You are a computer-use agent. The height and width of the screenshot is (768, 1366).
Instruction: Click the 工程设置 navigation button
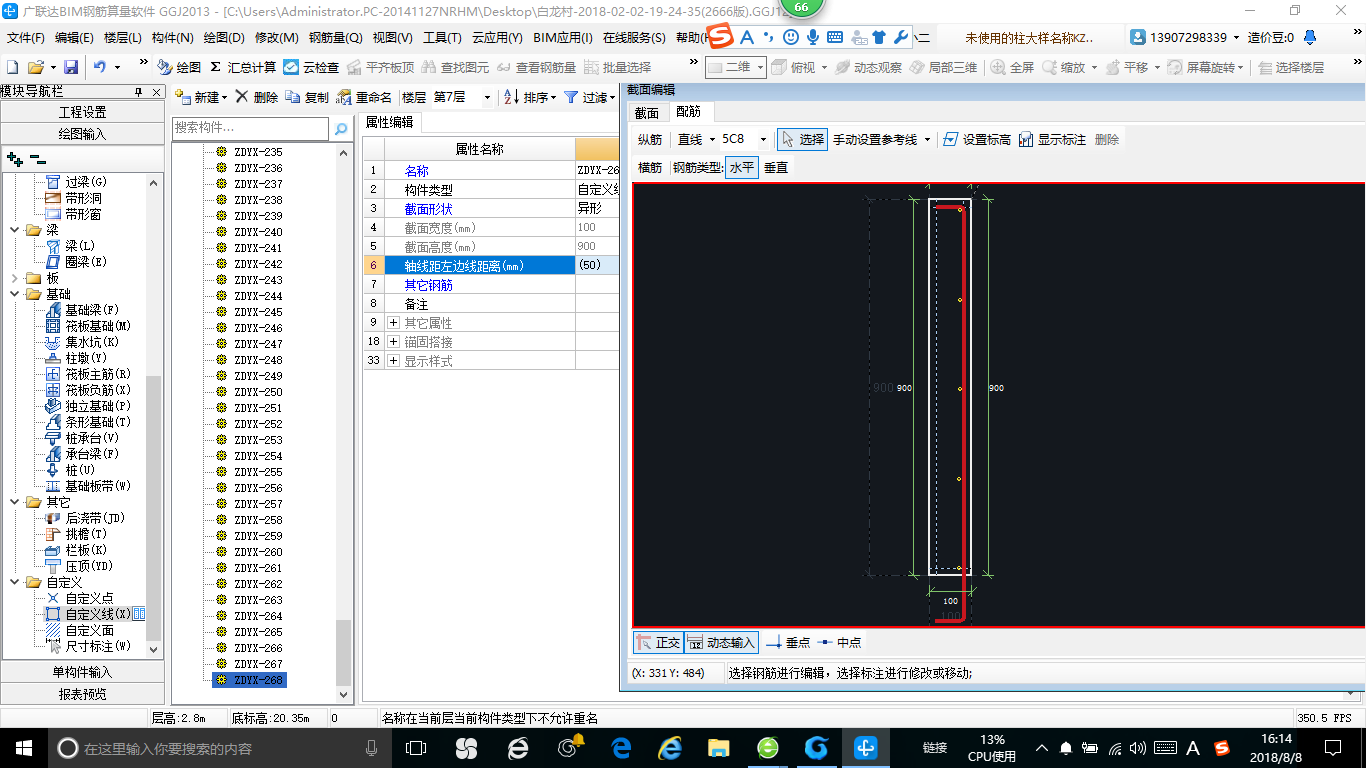pyautogui.click(x=82, y=112)
